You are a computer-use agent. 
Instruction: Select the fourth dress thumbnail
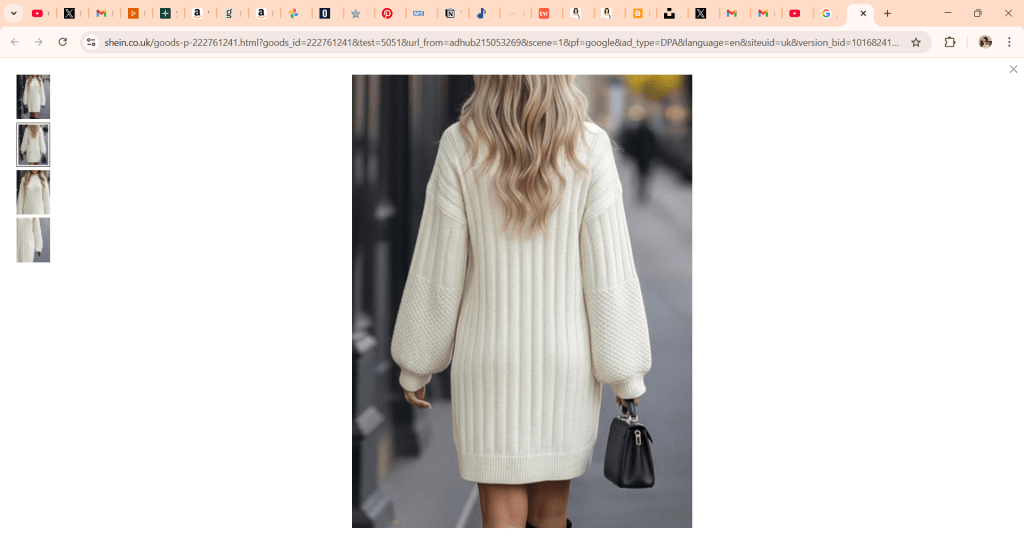pyautogui.click(x=33, y=240)
